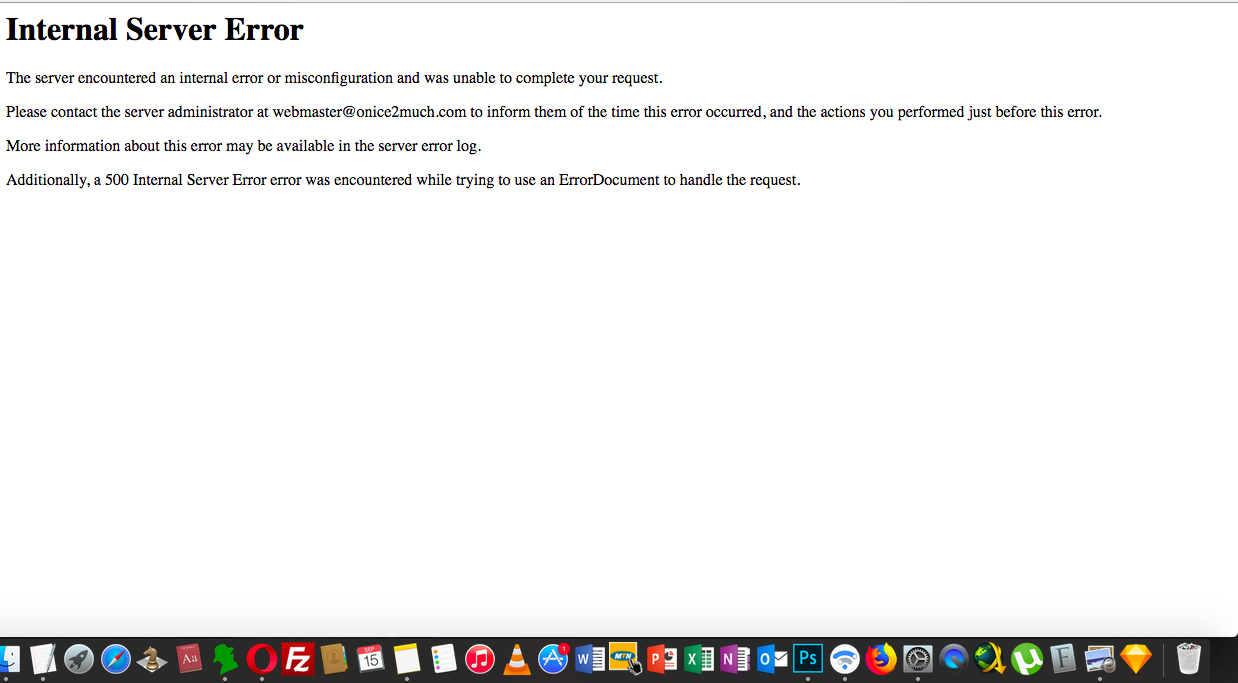Launch the Sketch app
Viewport: 1238px width, 683px height.
[1136, 659]
